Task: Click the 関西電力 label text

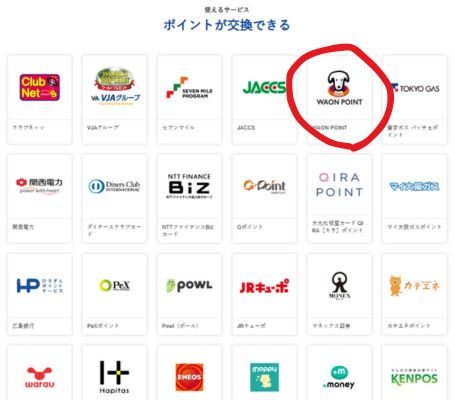Action: 23,227
